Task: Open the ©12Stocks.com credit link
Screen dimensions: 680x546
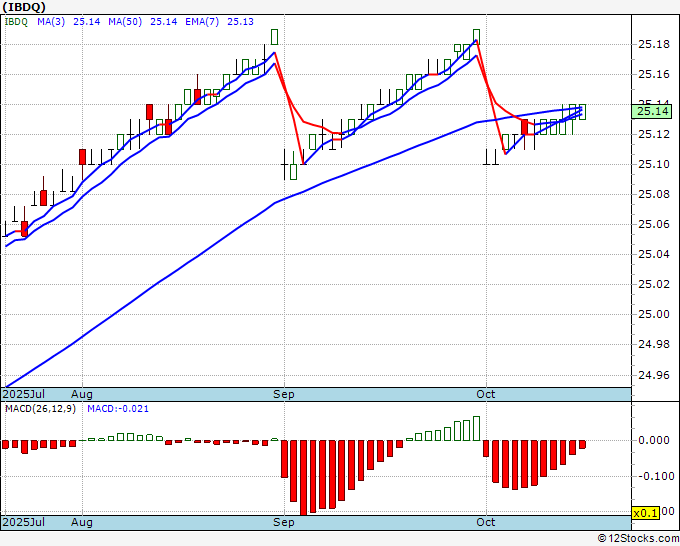Action: pyautogui.click(x=638, y=539)
